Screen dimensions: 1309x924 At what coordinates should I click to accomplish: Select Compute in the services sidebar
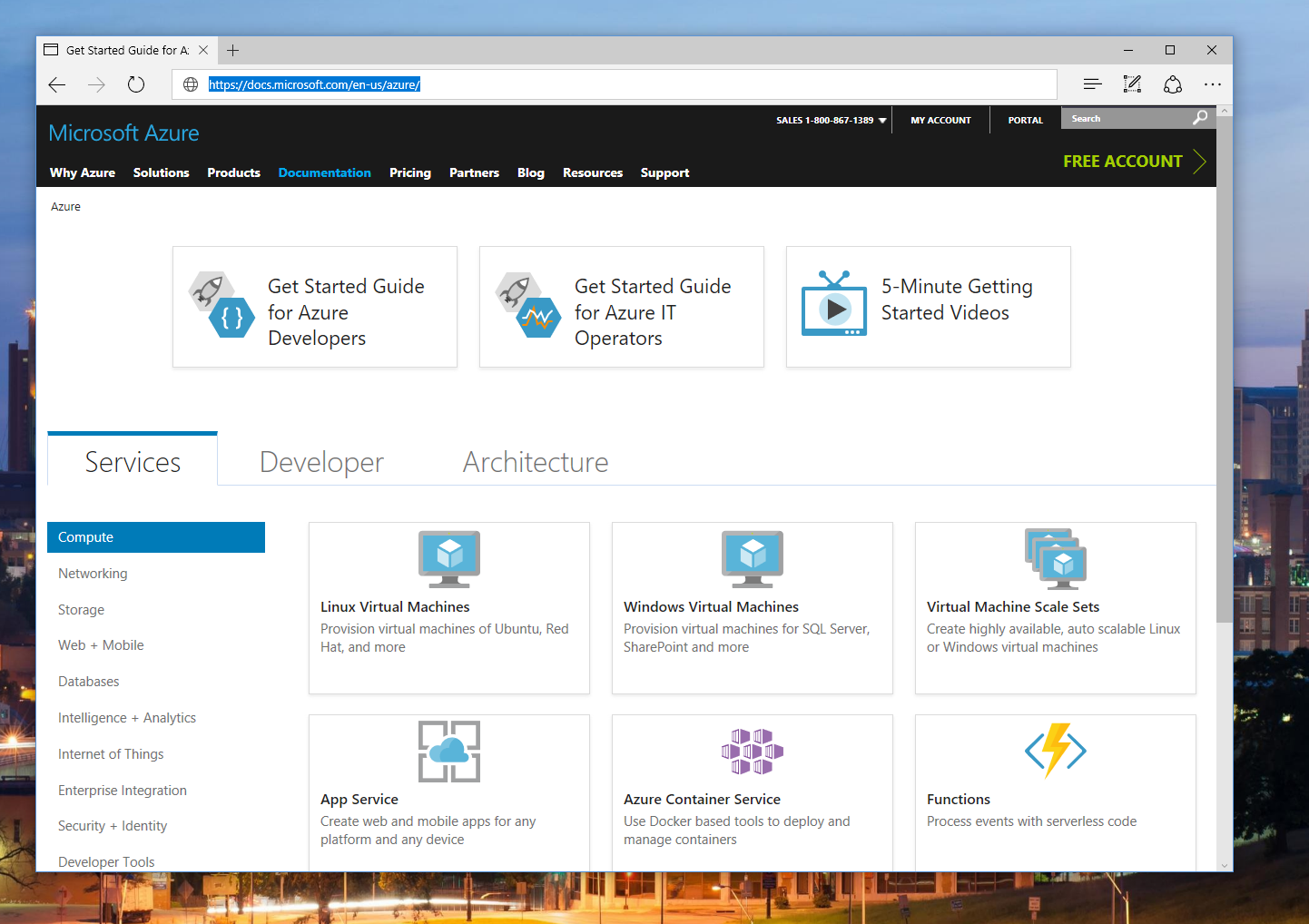coord(156,537)
